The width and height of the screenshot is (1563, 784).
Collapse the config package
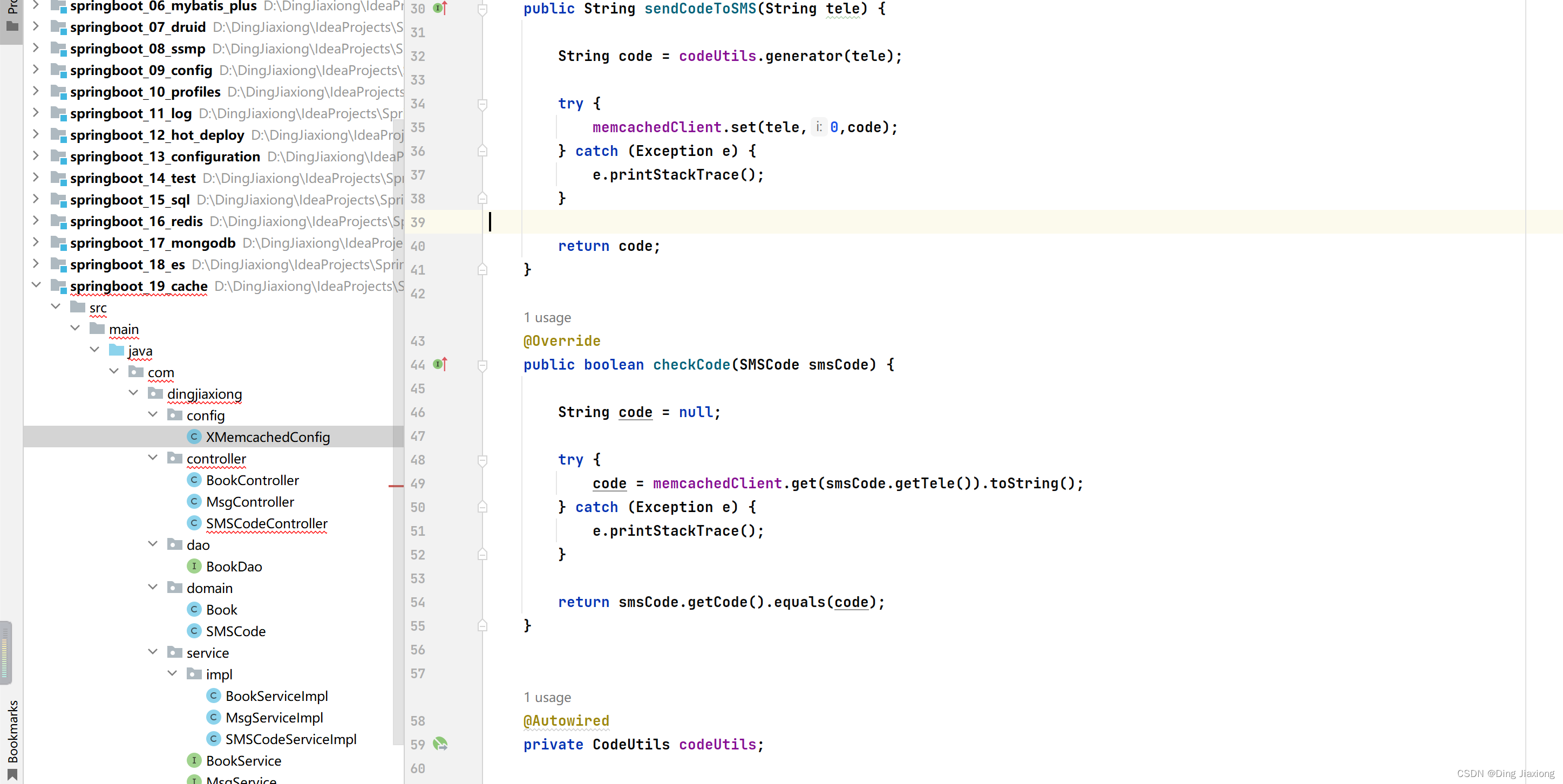(x=152, y=414)
